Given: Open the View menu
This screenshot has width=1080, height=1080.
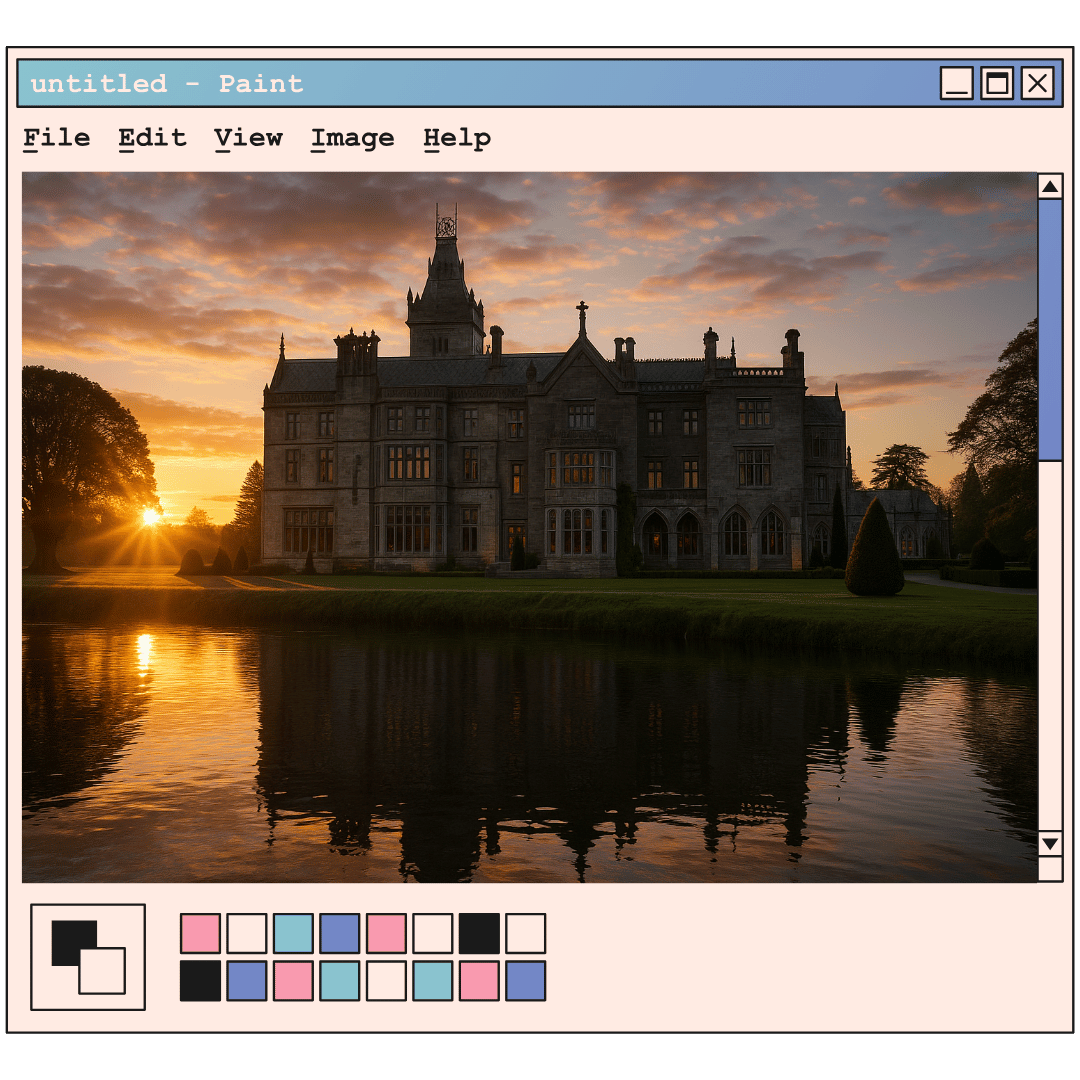Looking at the screenshot, I should click(248, 138).
